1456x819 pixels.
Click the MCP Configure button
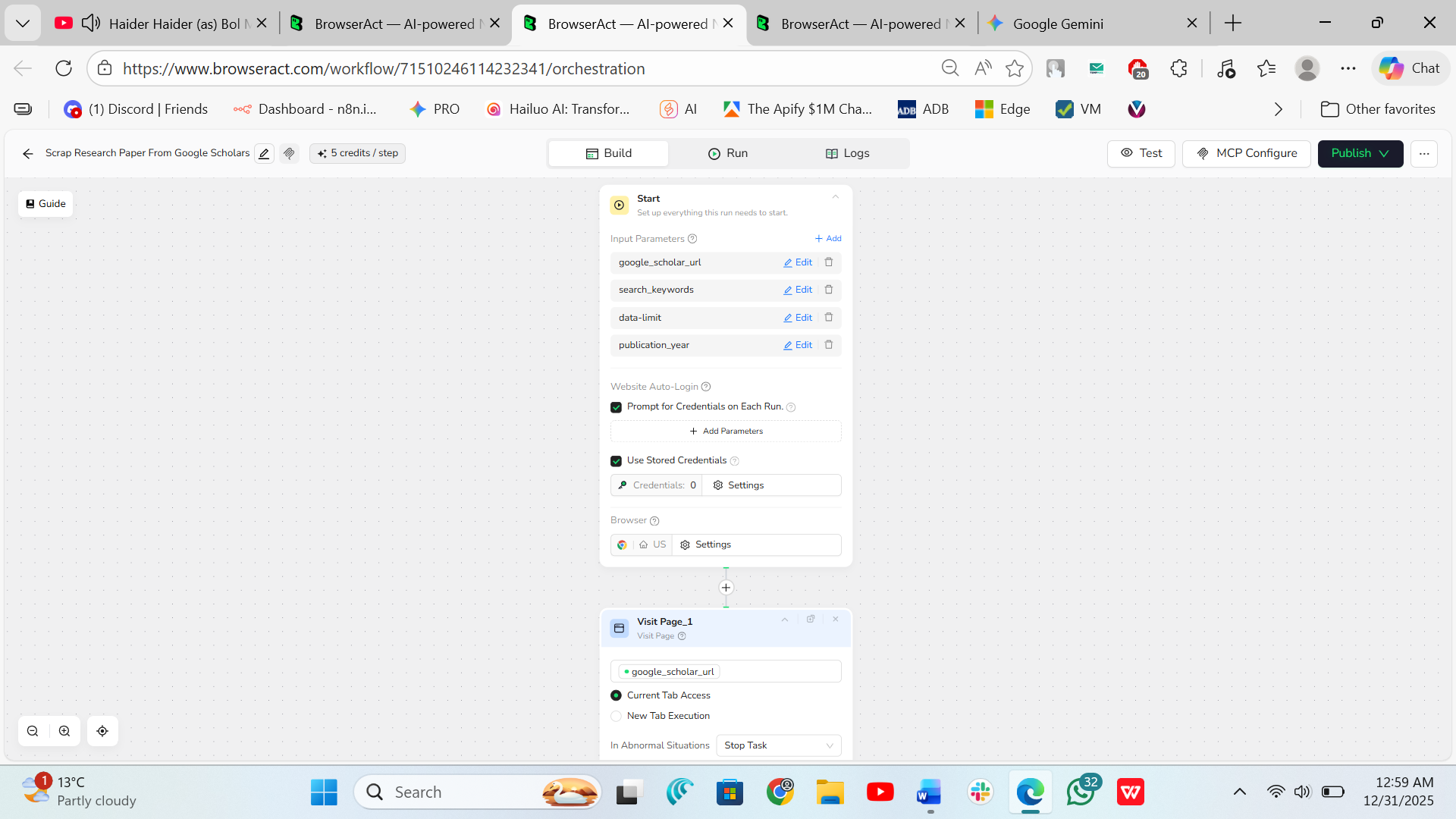coord(1246,153)
